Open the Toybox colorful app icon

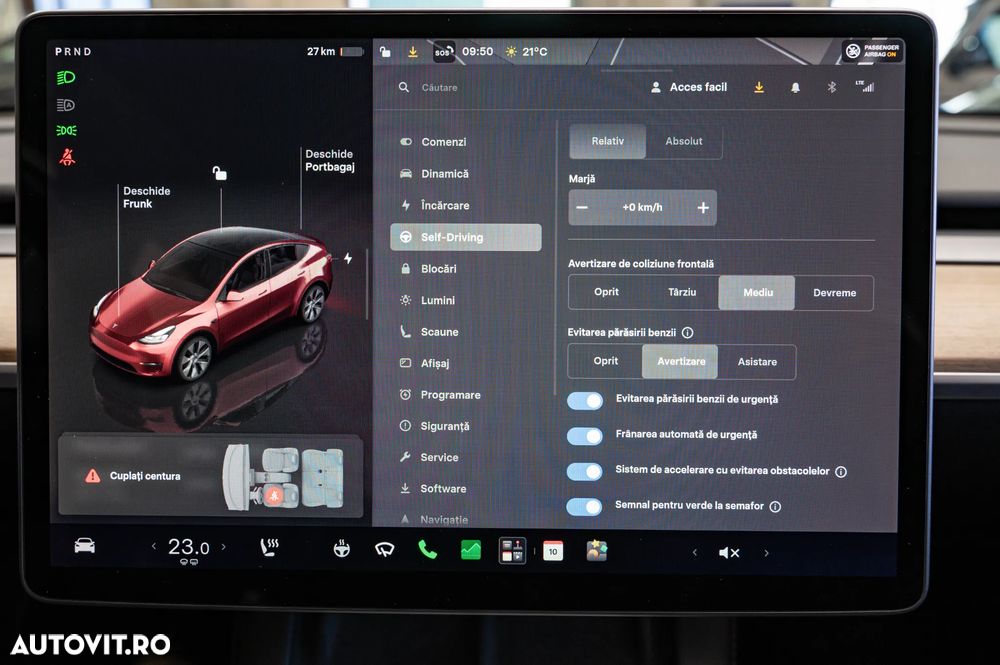click(597, 551)
